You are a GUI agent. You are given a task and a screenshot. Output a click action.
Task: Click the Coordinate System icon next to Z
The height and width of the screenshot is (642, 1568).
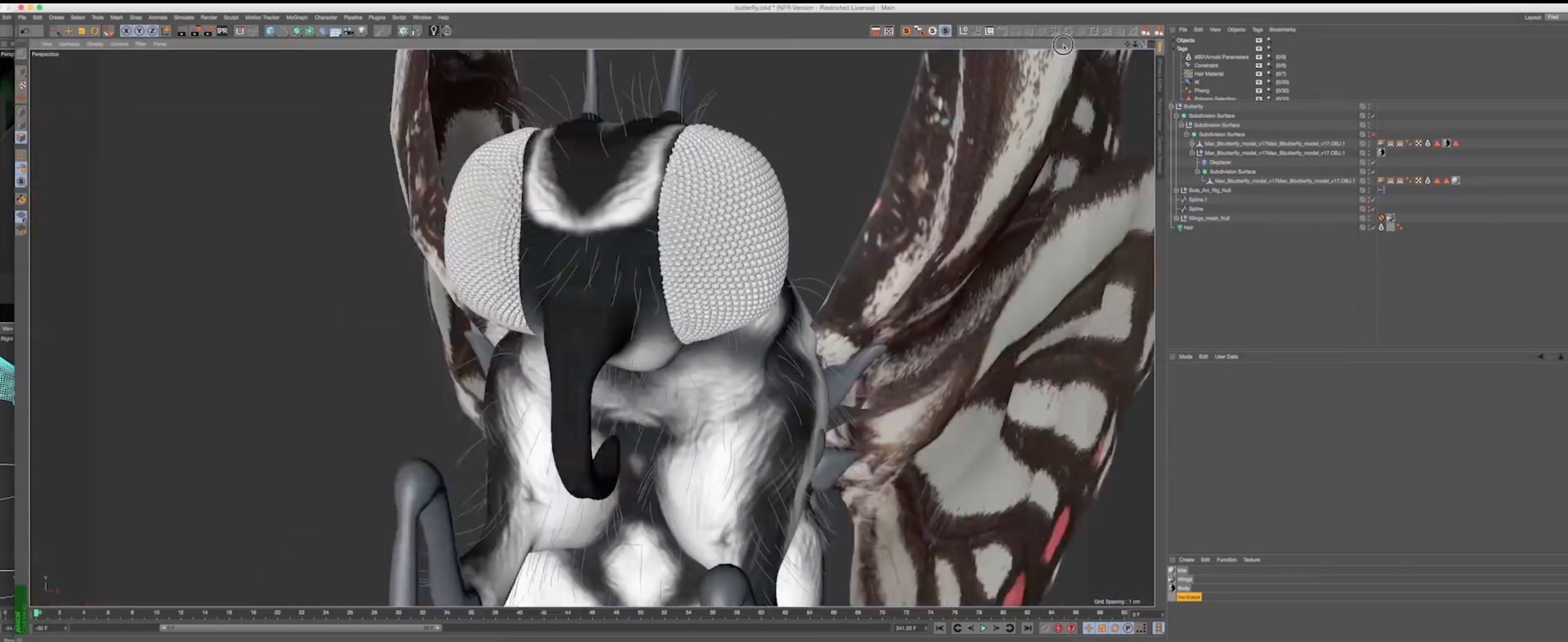(166, 31)
